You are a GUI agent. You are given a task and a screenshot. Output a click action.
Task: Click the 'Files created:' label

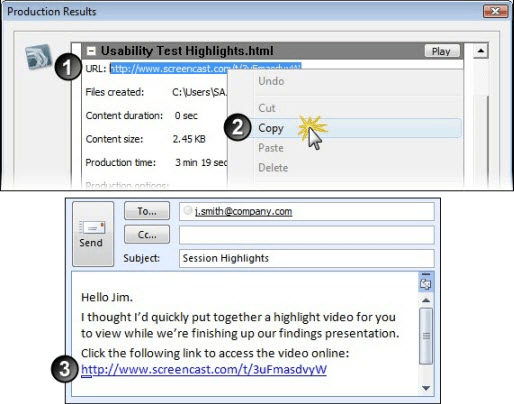(114, 92)
